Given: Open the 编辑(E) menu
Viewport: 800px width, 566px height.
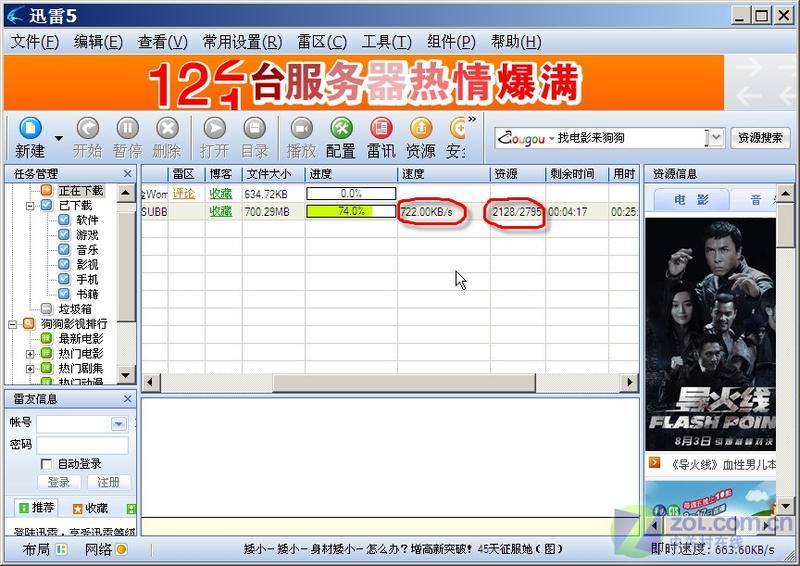Looking at the screenshot, I should pos(98,42).
